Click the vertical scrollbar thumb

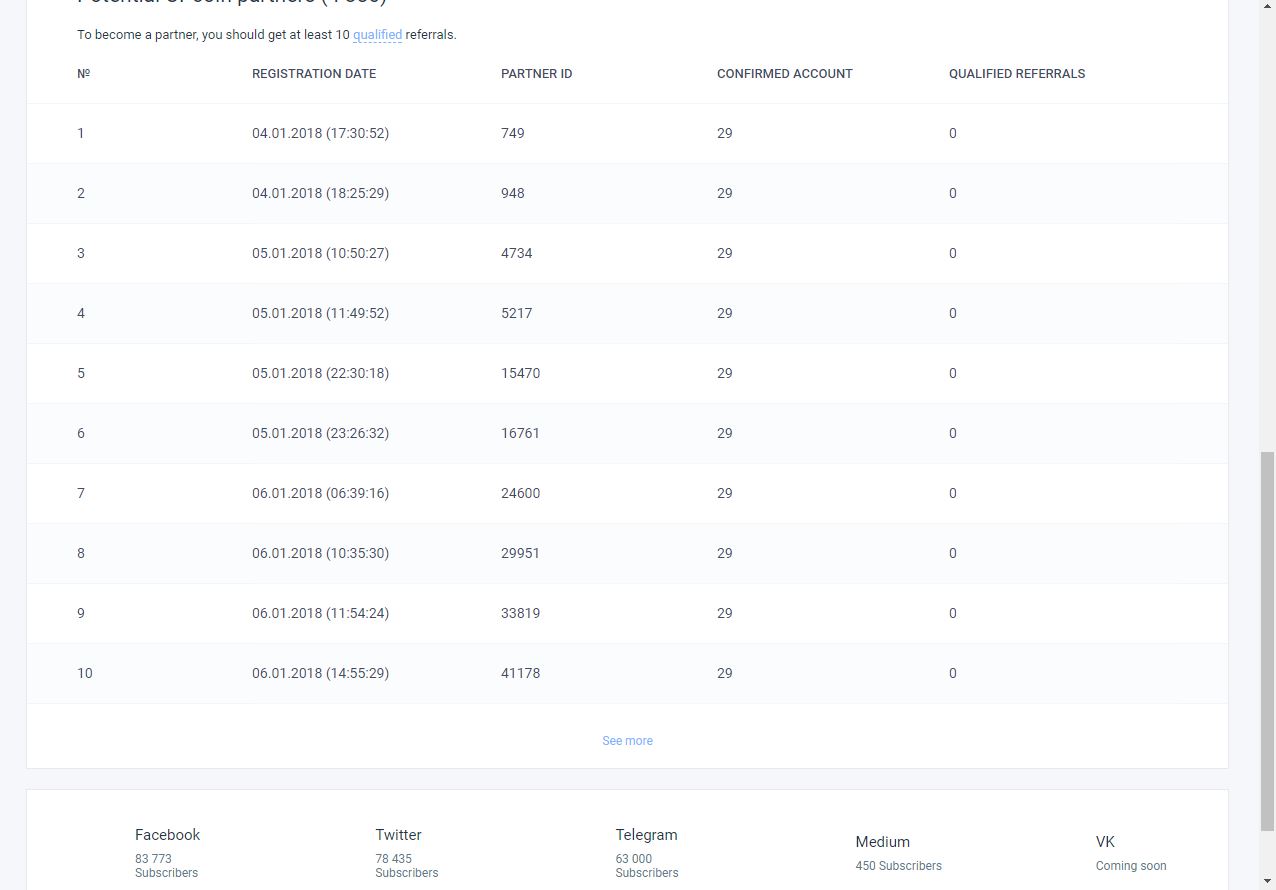[1267, 640]
